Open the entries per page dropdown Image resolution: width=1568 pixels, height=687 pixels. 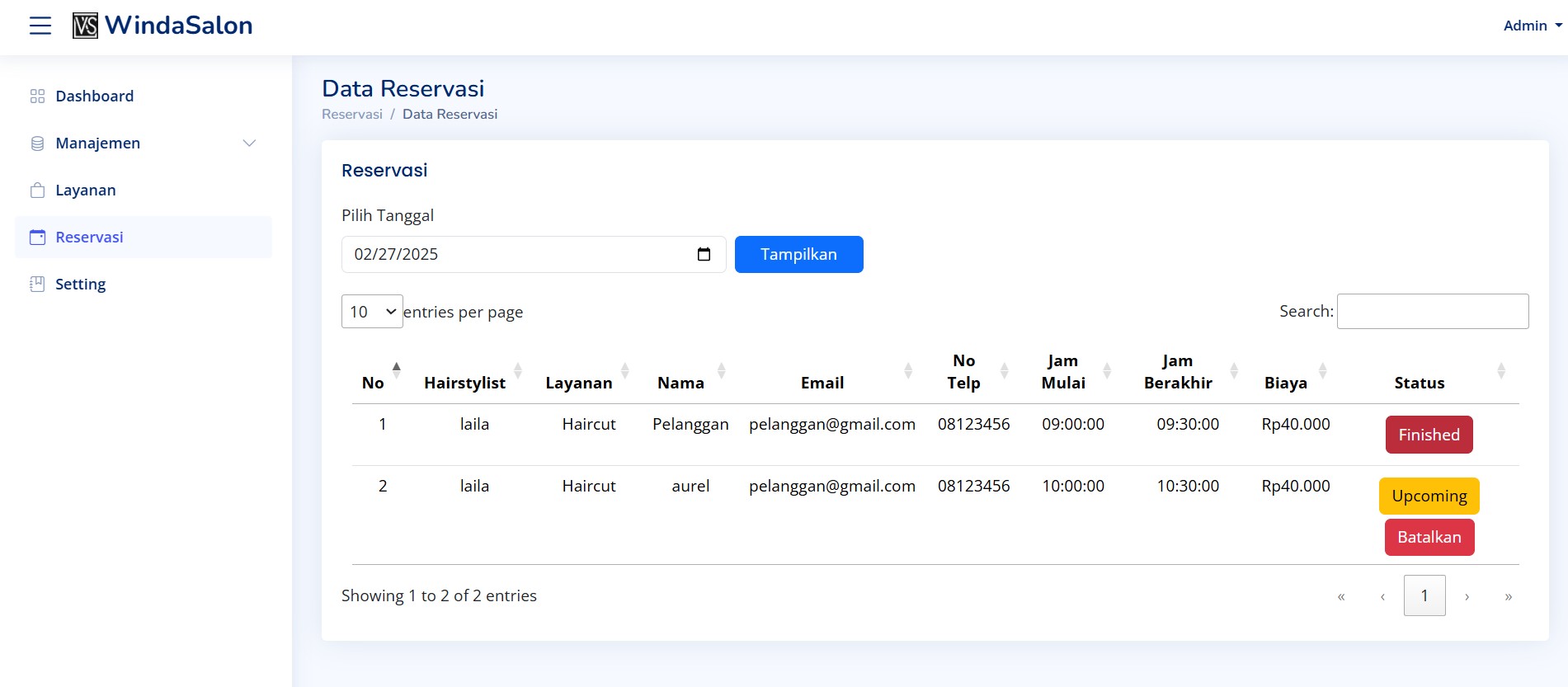(x=372, y=312)
